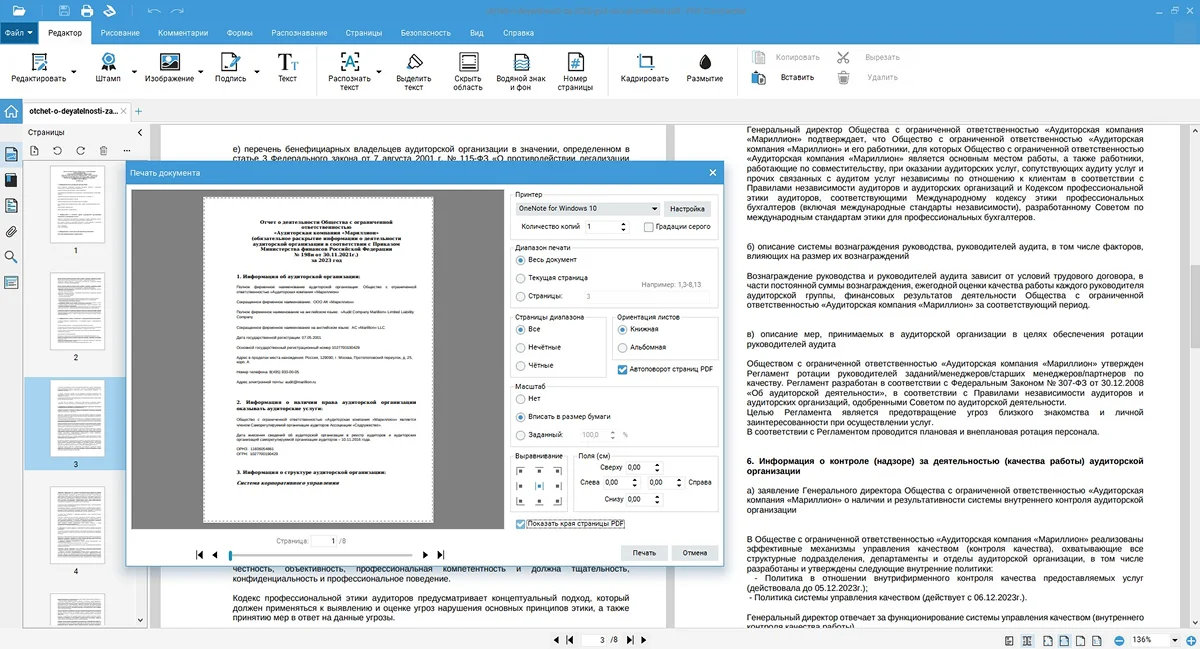Click Распознать текст OCR tool
The width and height of the screenshot is (1200, 649).
[349, 71]
